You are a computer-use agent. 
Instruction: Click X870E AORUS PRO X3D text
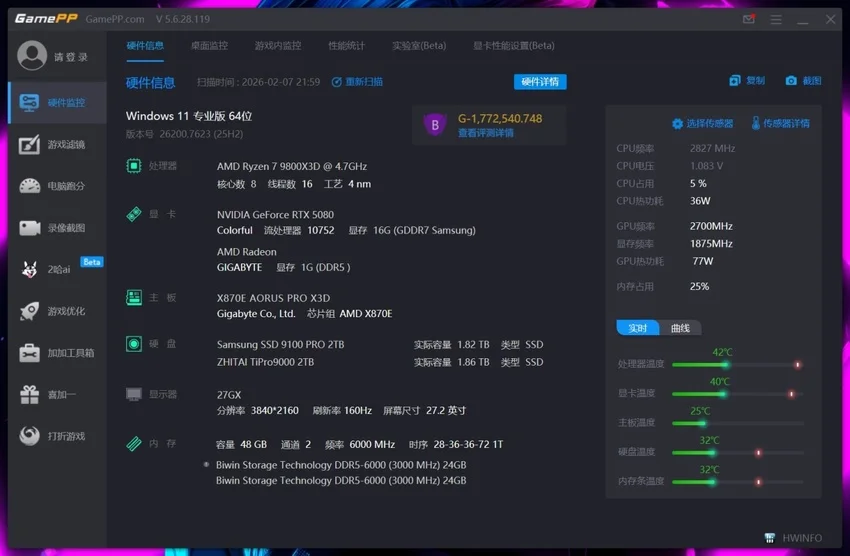point(273,298)
